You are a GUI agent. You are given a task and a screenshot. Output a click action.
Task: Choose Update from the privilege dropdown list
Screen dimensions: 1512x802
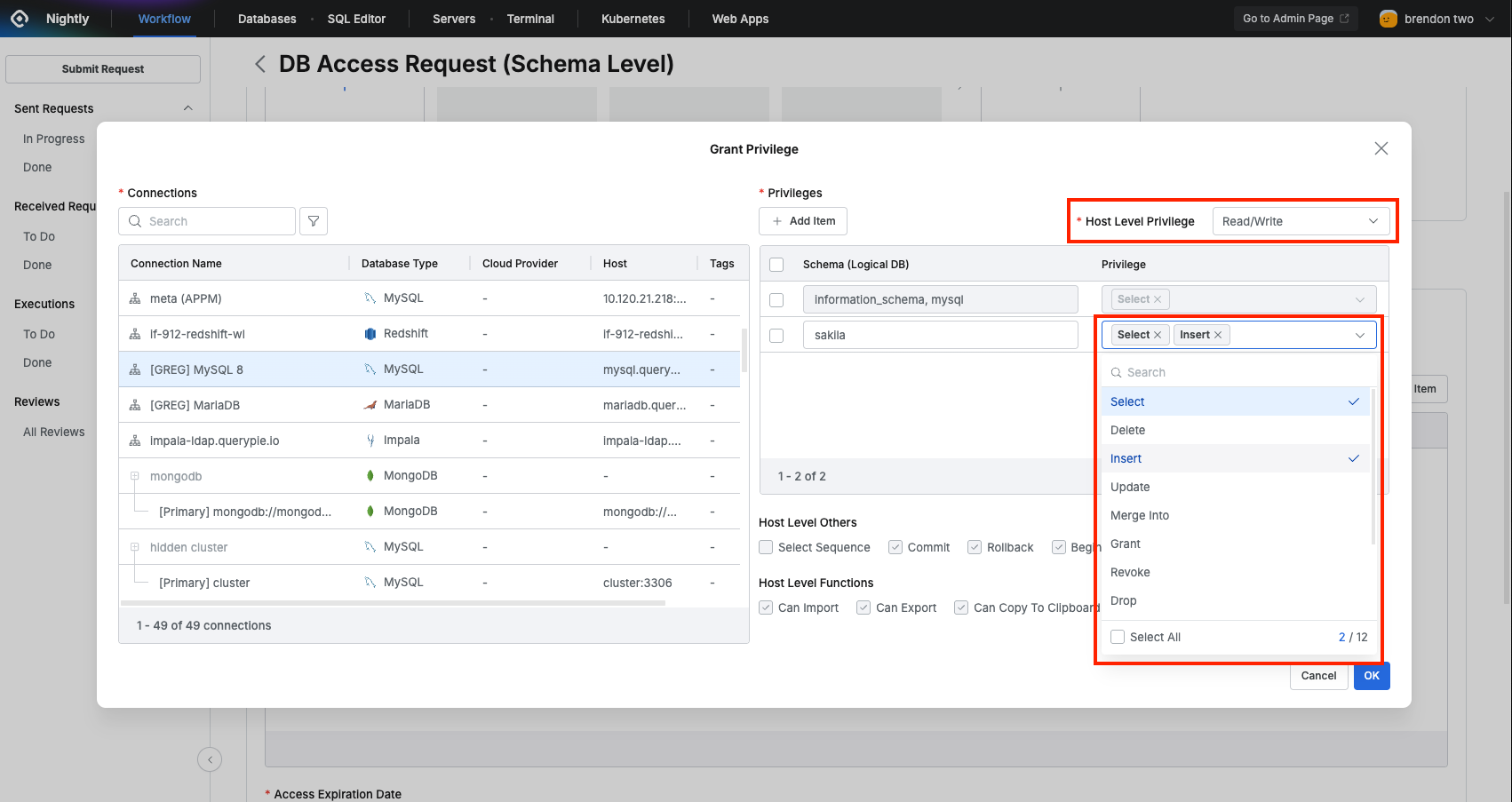pos(1130,487)
